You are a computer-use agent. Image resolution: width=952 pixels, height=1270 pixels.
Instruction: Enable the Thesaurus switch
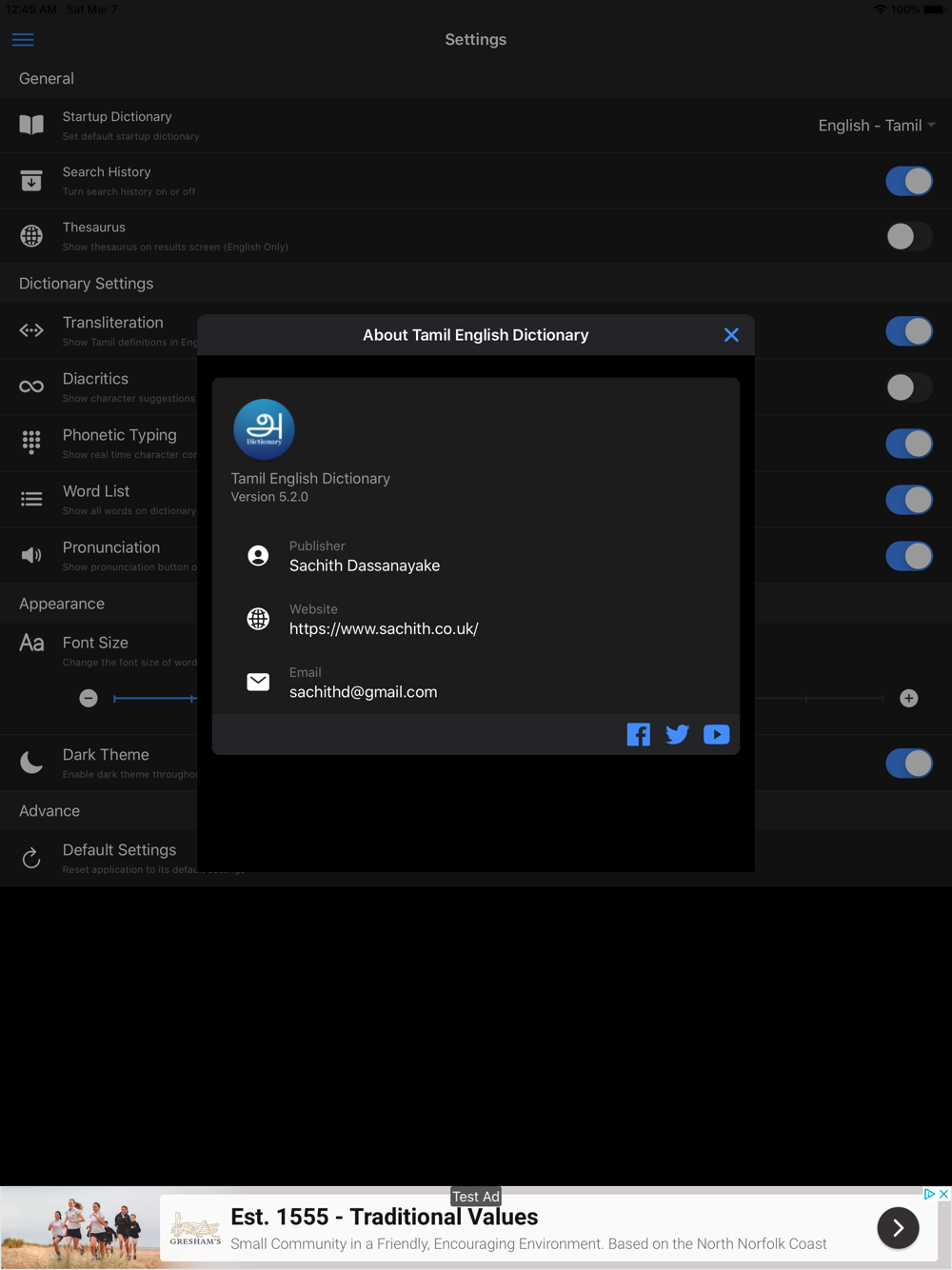pos(909,236)
